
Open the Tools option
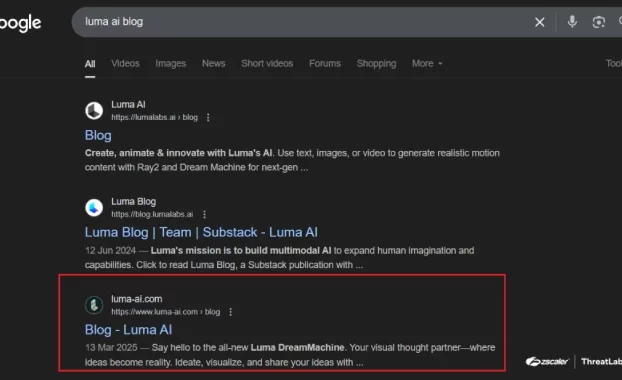[614, 63]
